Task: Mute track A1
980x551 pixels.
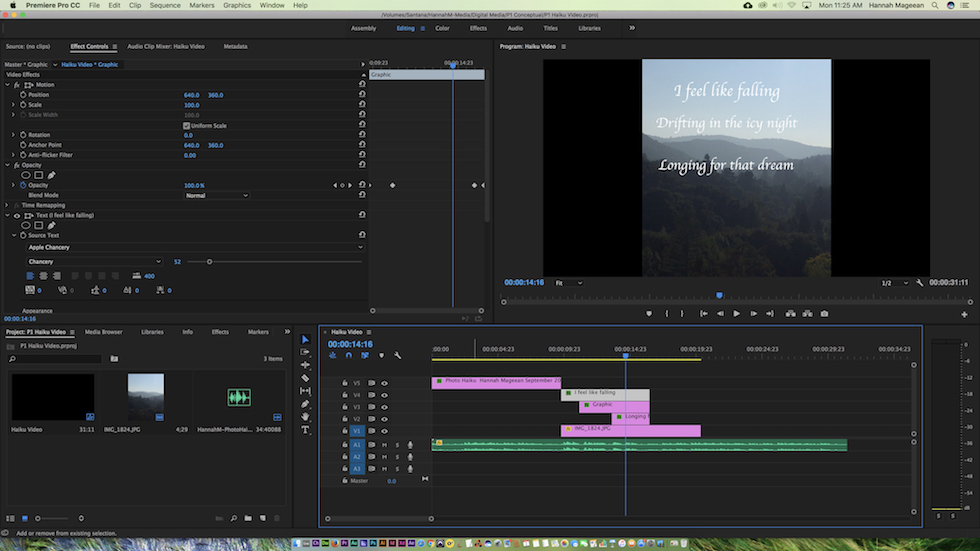Action: [x=384, y=445]
